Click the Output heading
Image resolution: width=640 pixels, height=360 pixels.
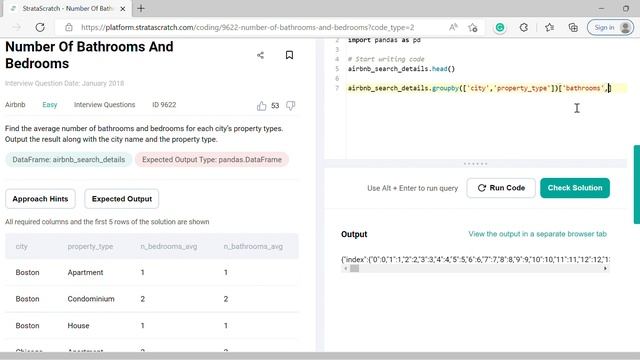(354, 234)
